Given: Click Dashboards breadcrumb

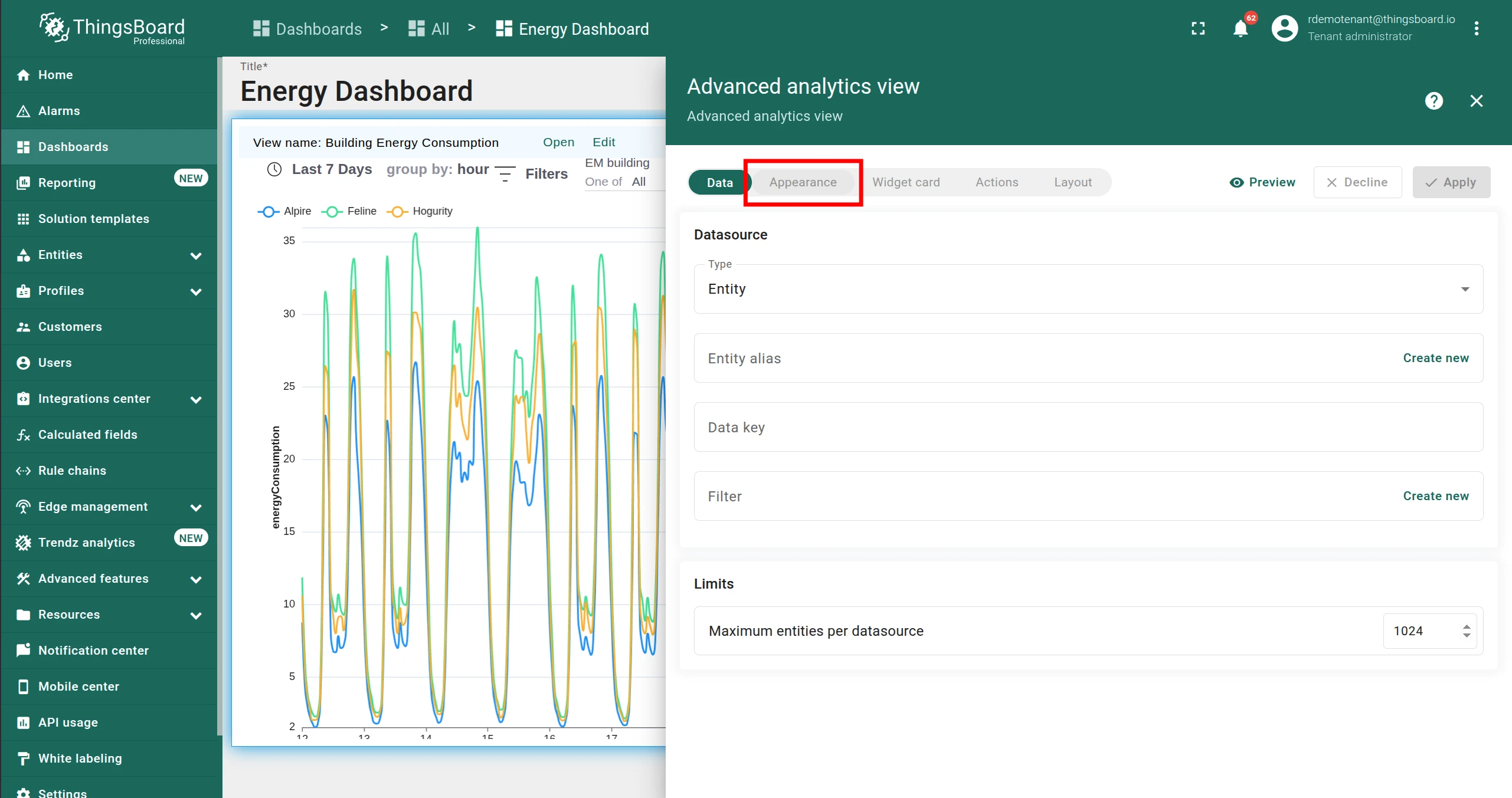Looking at the screenshot, I should coord(307,29).
